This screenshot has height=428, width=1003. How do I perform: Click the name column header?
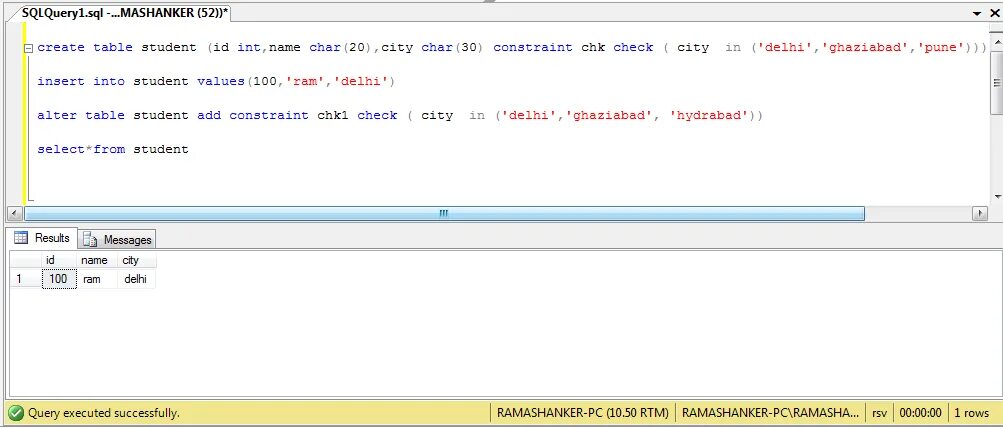[x=97, y=260]
